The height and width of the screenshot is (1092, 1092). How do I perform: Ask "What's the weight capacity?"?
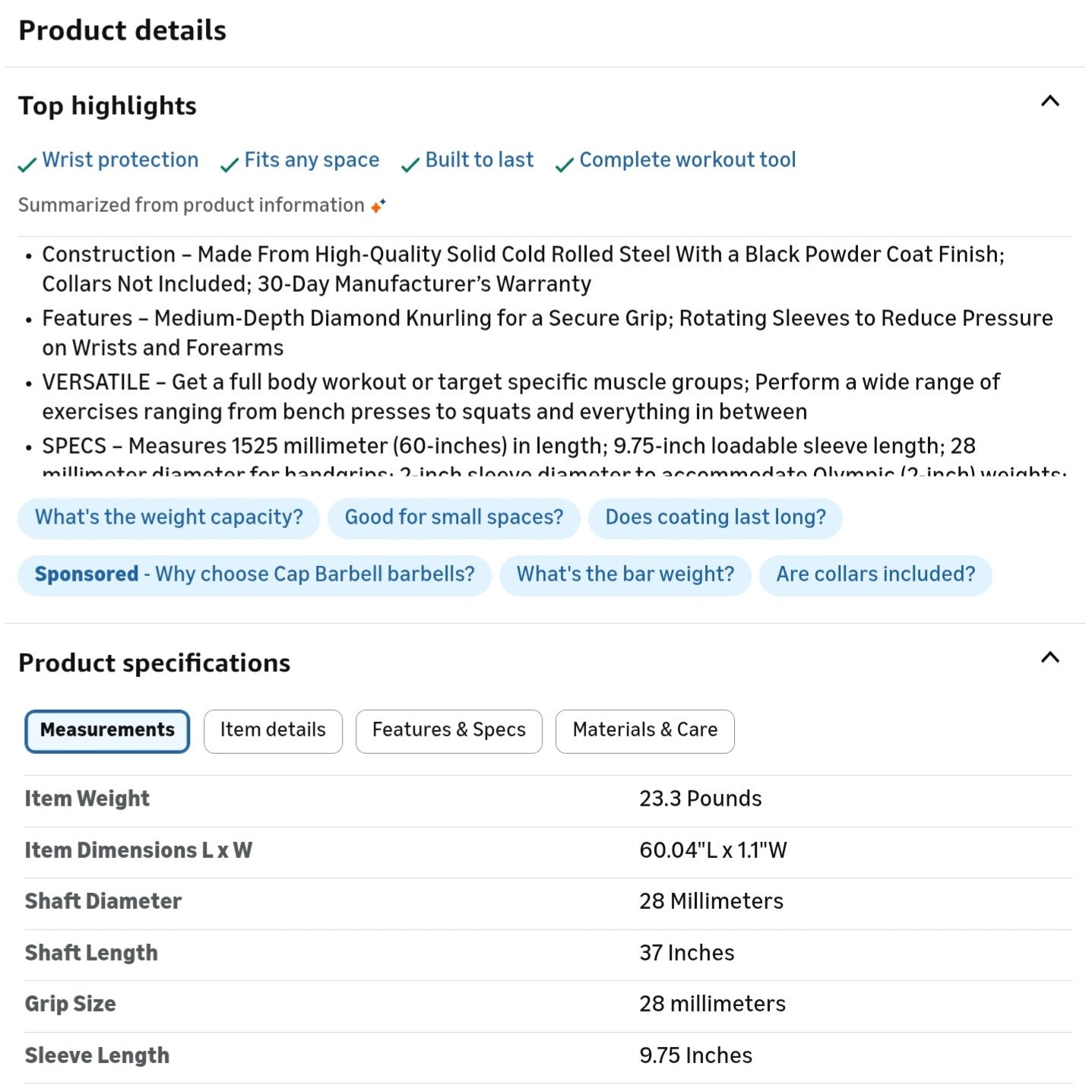click(169, 518)
